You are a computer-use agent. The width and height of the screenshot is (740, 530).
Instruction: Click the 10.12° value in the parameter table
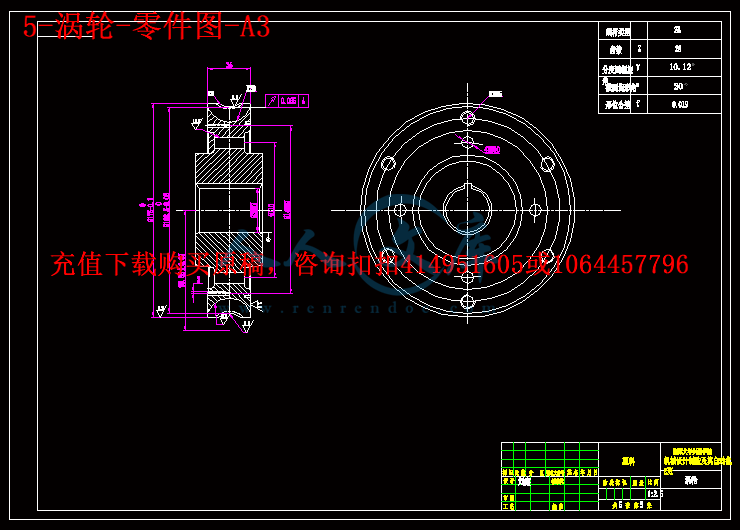tap(680, 68)
